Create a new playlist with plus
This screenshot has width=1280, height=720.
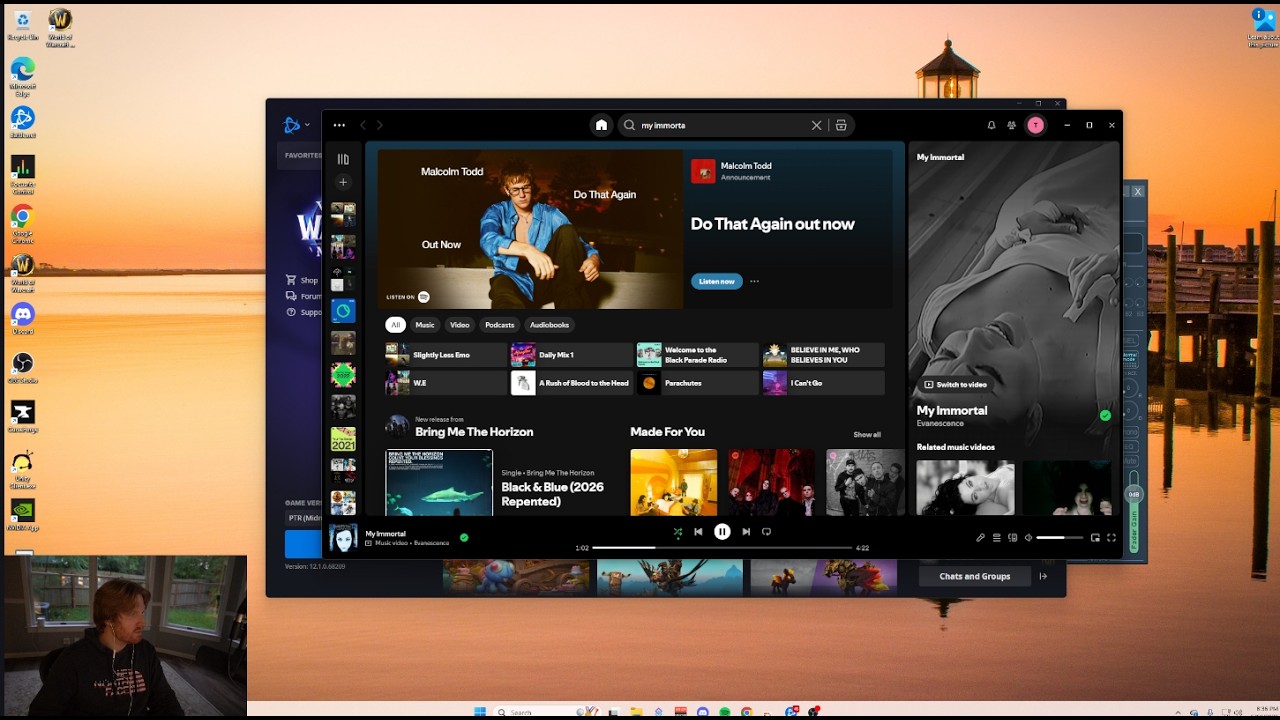coord(343,182)
